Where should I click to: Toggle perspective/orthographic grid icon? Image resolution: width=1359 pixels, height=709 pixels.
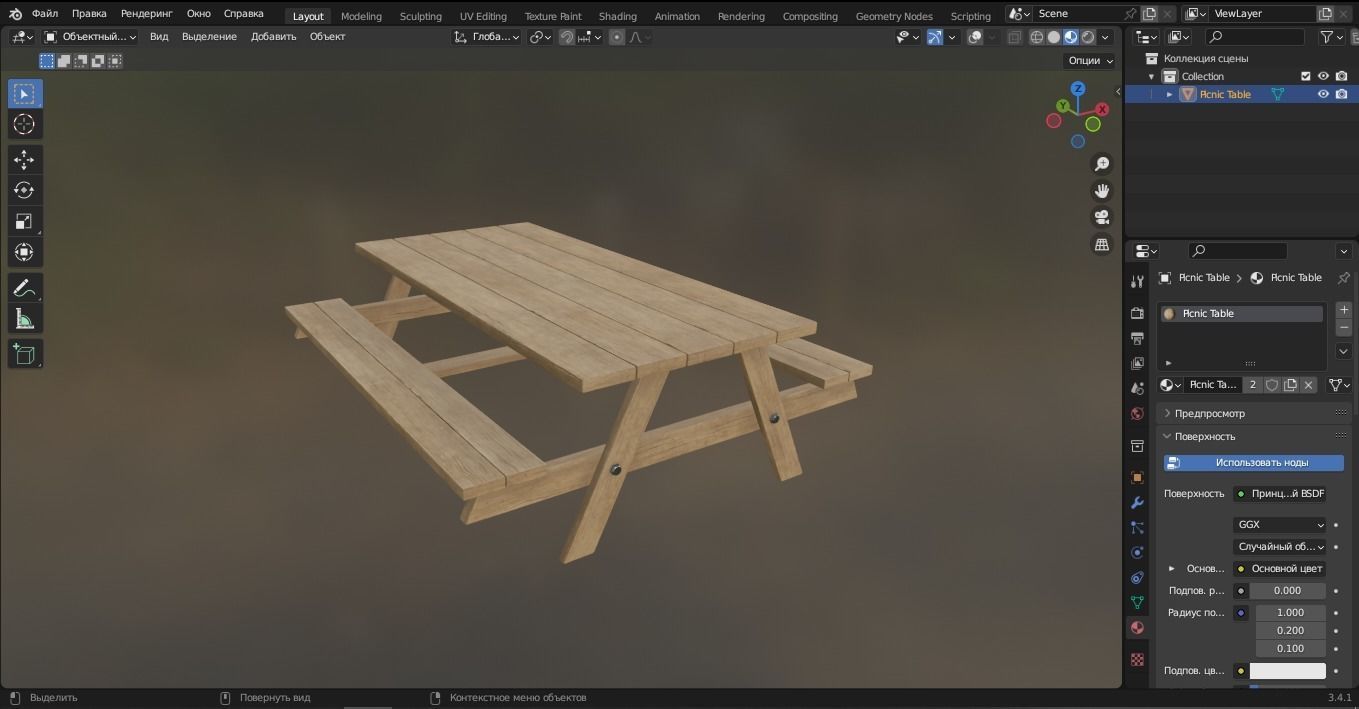[x=1102, y=244]
